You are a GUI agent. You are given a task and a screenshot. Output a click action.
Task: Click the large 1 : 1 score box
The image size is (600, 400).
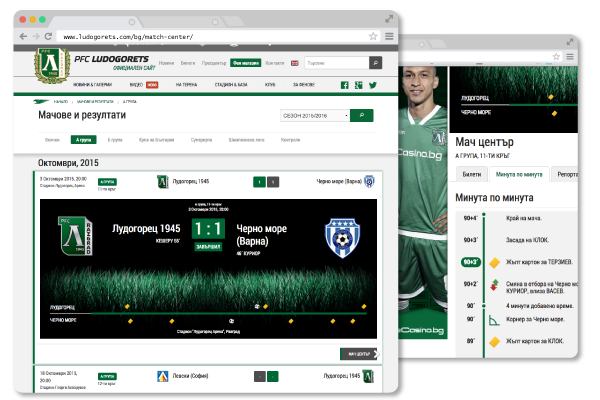click(x=208, y=229)
